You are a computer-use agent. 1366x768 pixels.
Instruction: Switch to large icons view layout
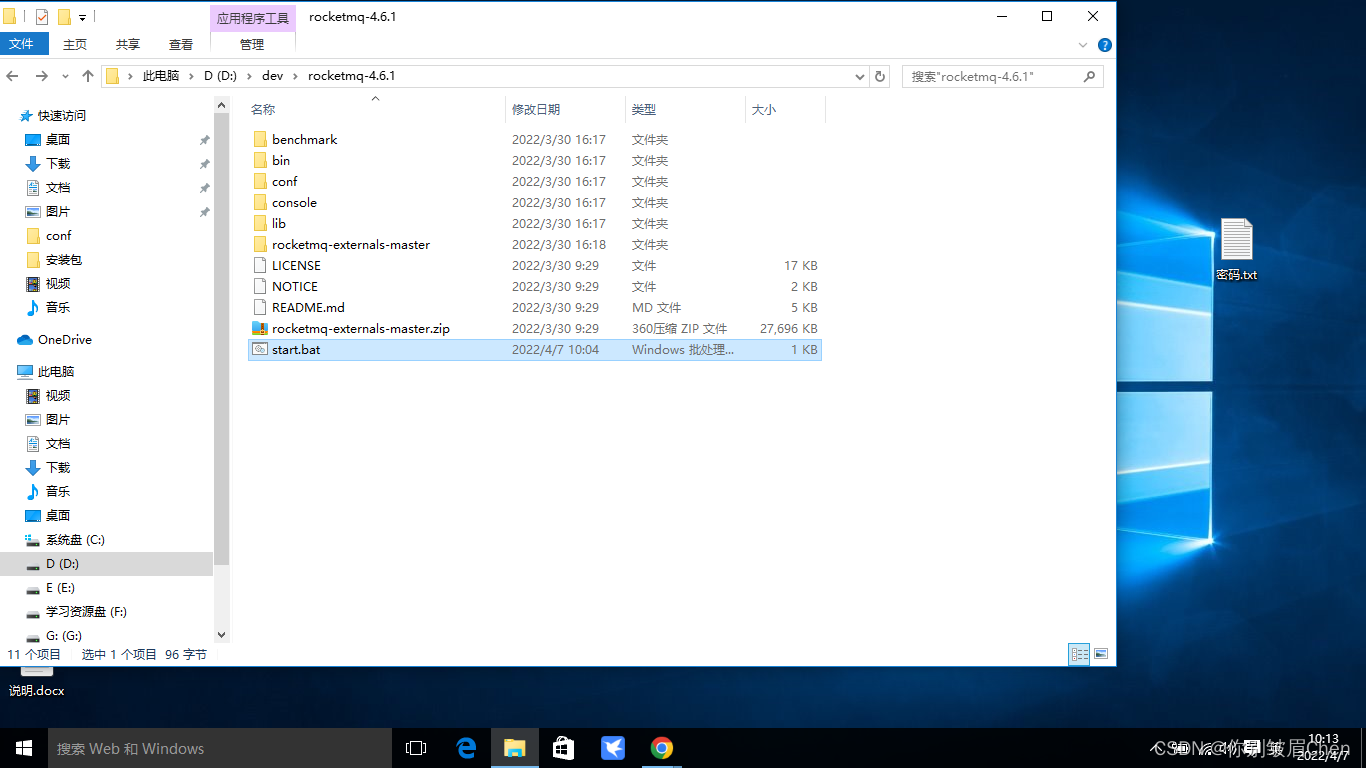tap(1101, 654)
